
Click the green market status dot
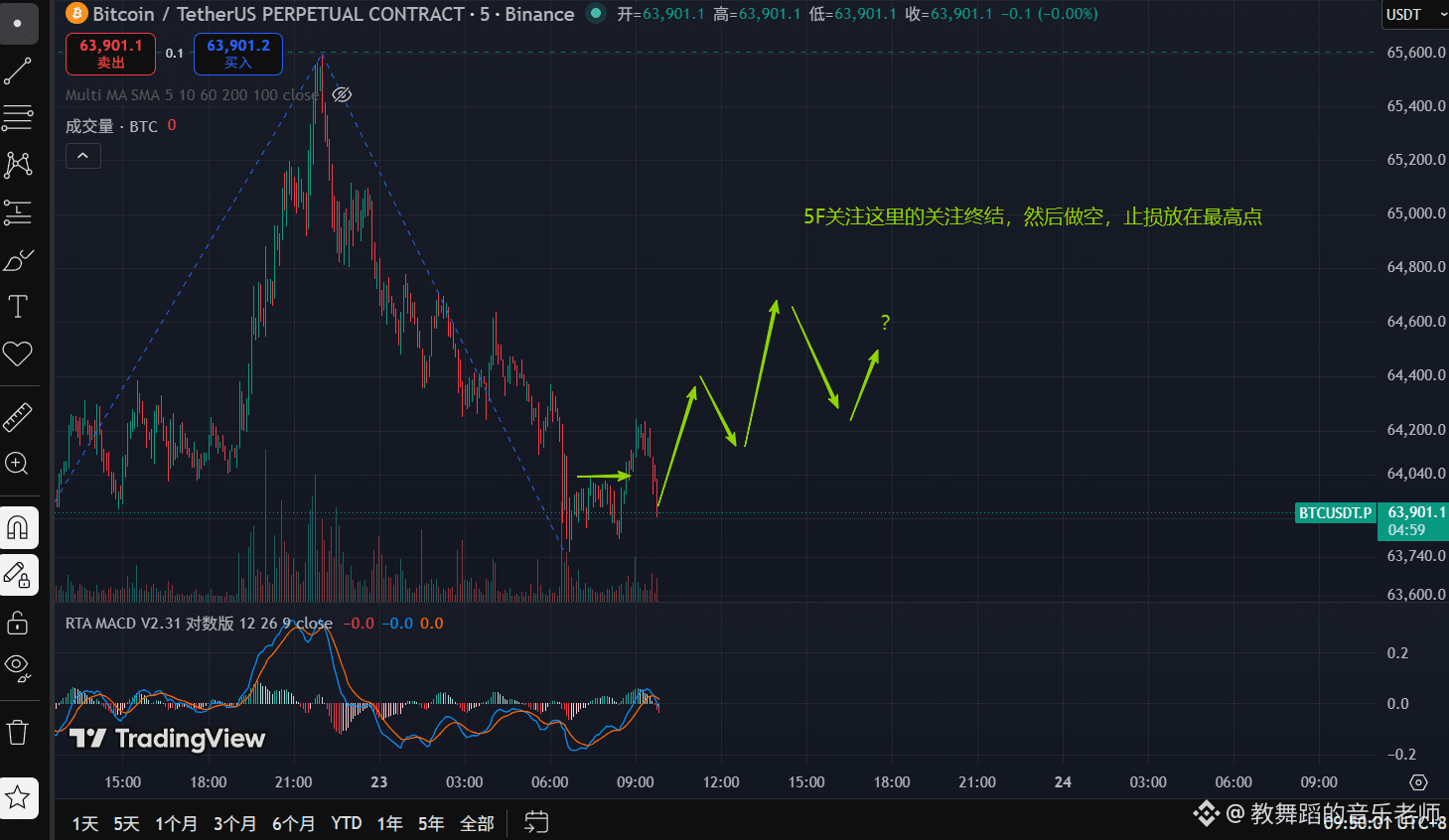(595, 13)
